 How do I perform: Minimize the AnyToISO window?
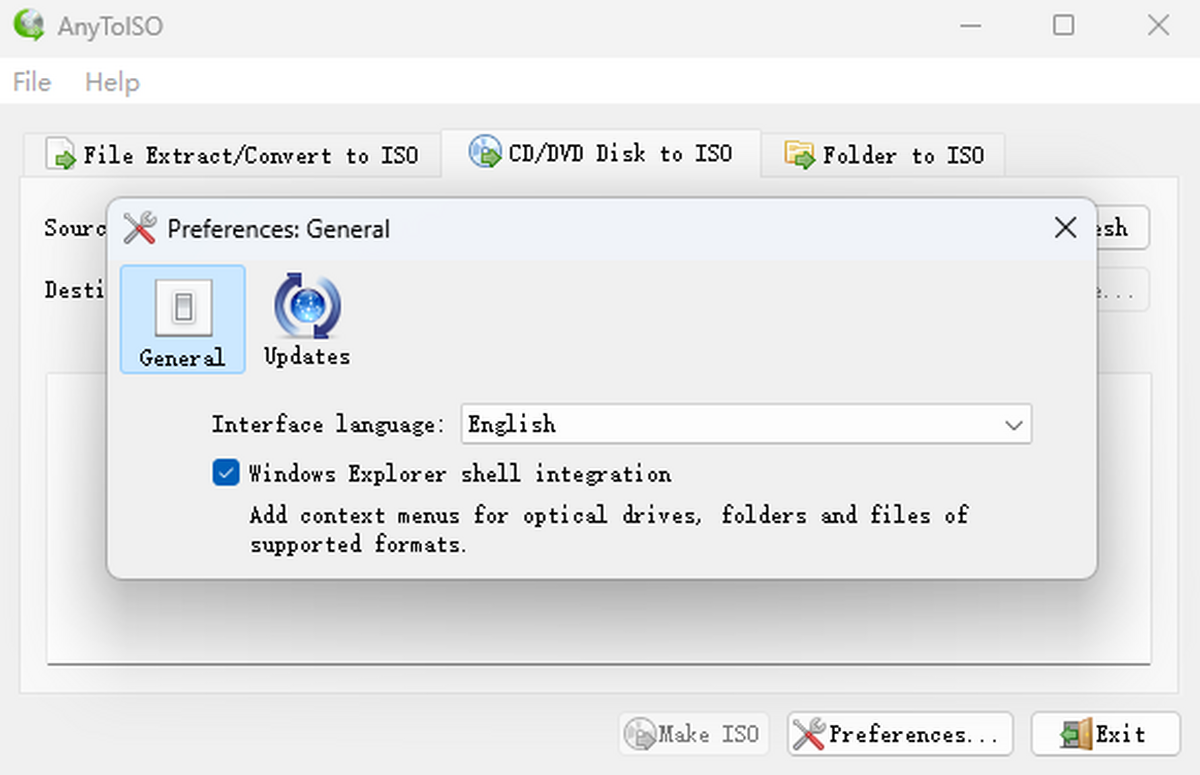pyautogui.click(x=969, y=26)
